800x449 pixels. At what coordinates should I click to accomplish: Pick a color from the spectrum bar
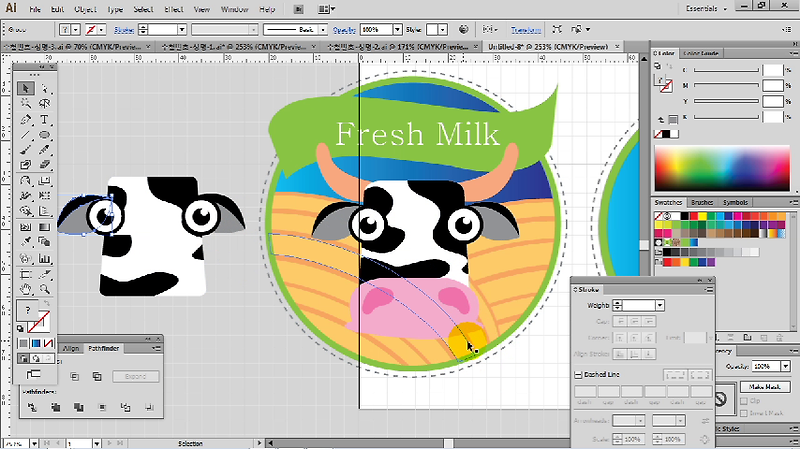tap(722, 168)
